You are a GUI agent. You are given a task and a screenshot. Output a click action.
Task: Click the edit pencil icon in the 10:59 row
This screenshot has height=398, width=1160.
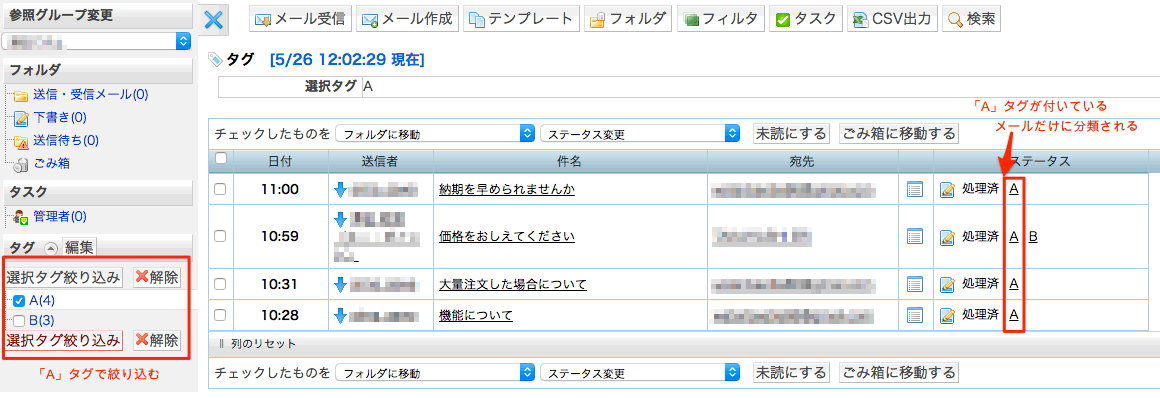[948, 237]
